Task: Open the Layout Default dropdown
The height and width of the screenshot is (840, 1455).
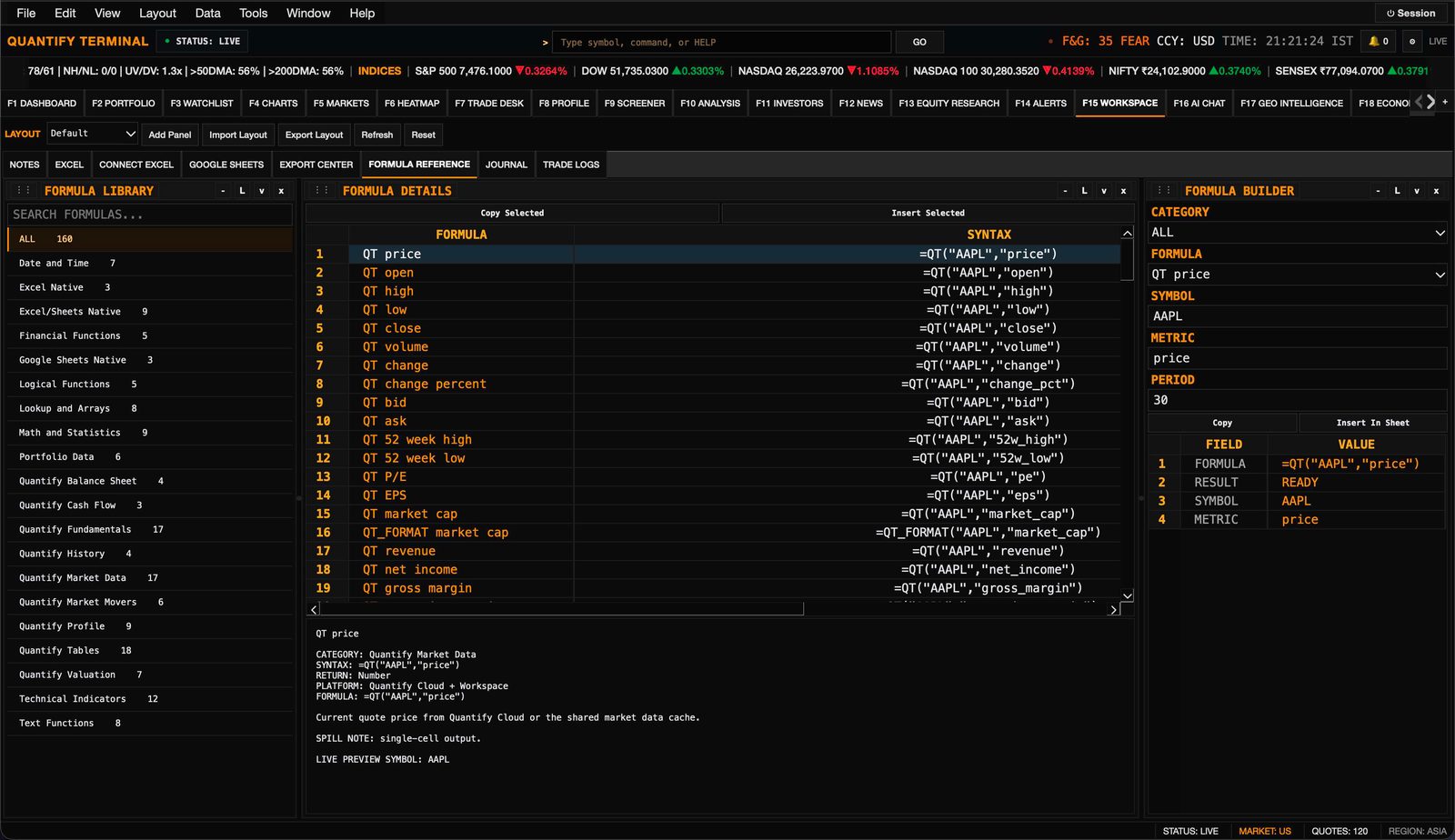Action: point(92,134)
